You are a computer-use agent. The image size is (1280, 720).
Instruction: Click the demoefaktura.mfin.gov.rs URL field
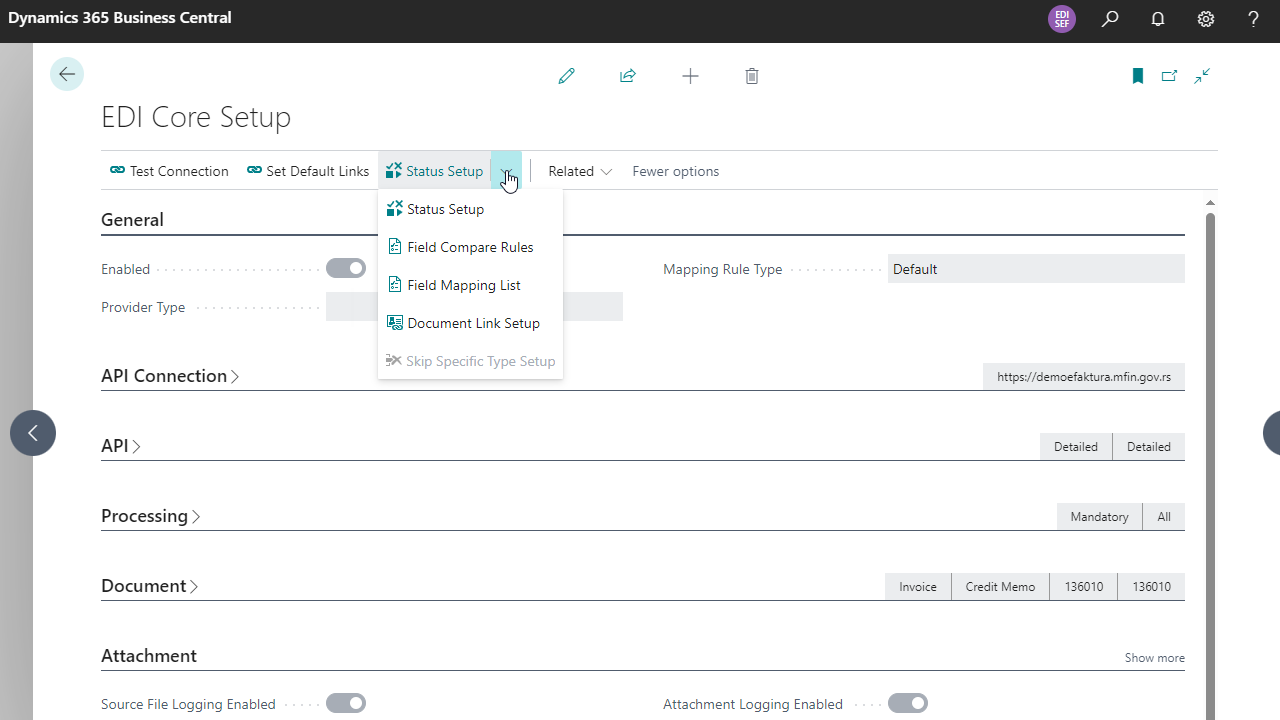point(1083,376)
